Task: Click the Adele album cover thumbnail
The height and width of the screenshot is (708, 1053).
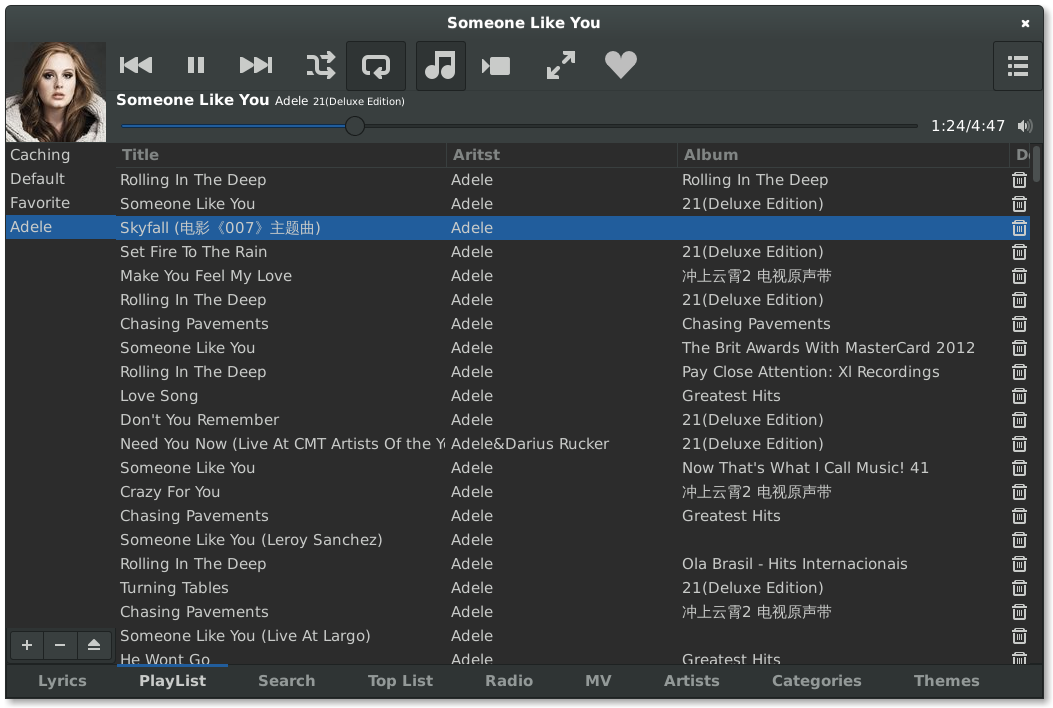Action: [x=56, y=92]
